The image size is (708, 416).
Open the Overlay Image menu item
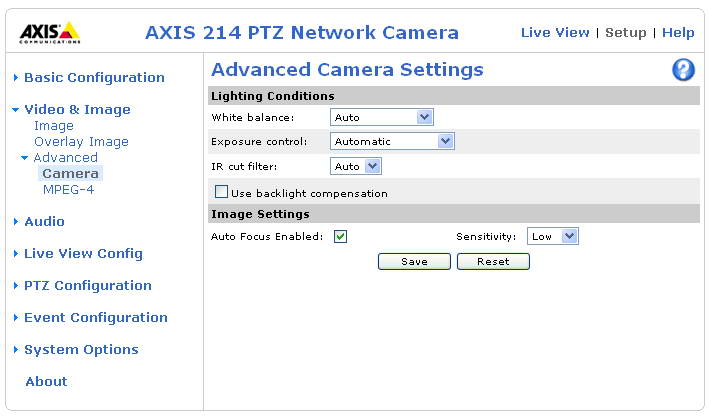81,142
